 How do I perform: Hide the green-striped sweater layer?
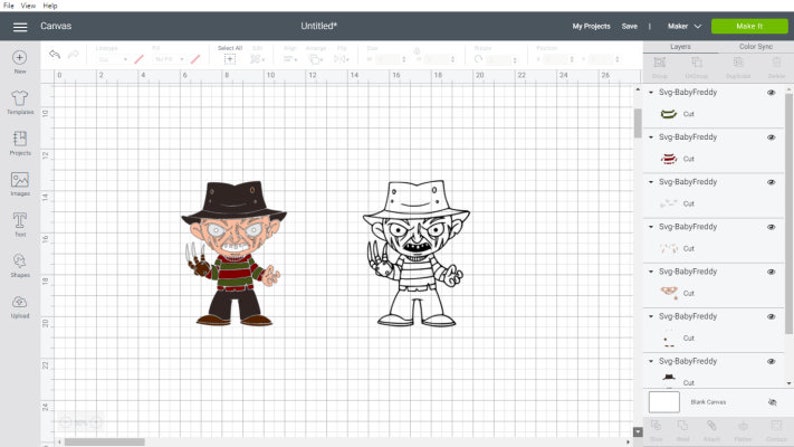[771, 93]
